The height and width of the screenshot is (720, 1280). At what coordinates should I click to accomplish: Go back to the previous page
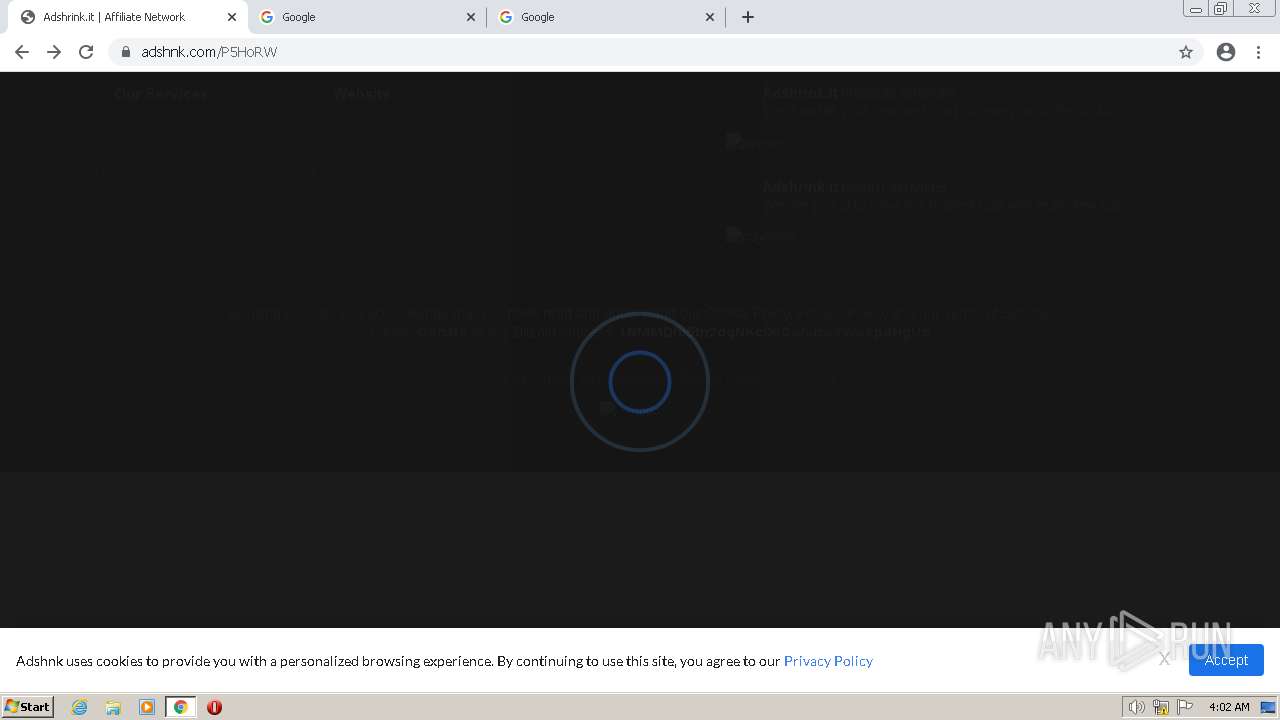click(x=22, y=52)
